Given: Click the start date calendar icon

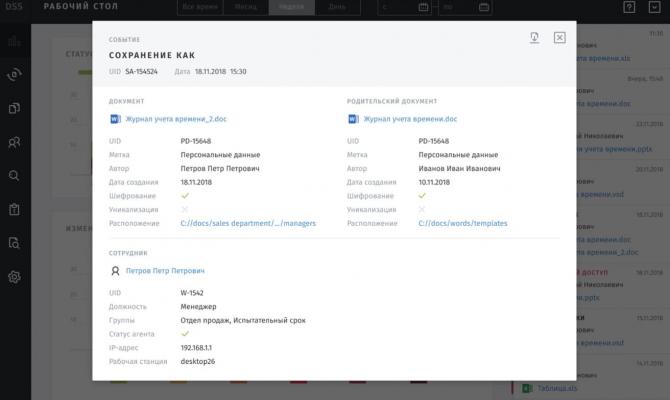Looking at the screenshot, I should (x=423, y=7).
